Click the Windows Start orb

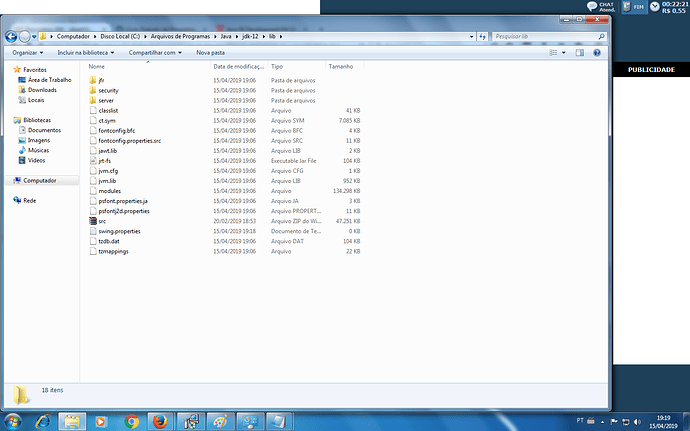tap(13, 422)
